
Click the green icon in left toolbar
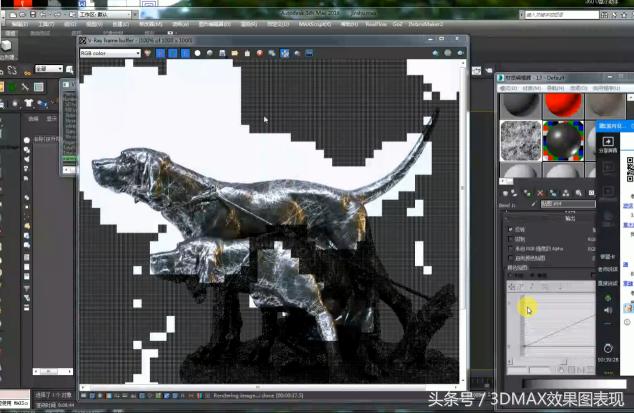(x=12, y=87)
